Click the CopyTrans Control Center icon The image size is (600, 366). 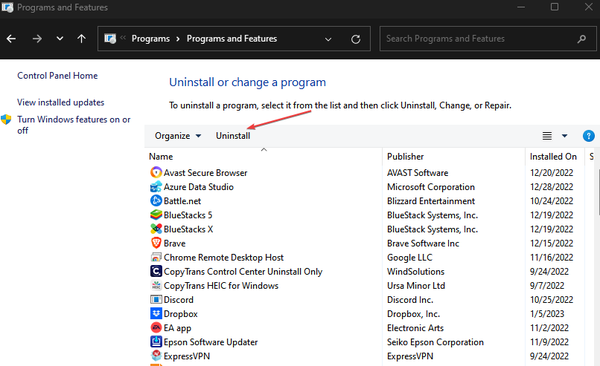click(x=156, y=271)
